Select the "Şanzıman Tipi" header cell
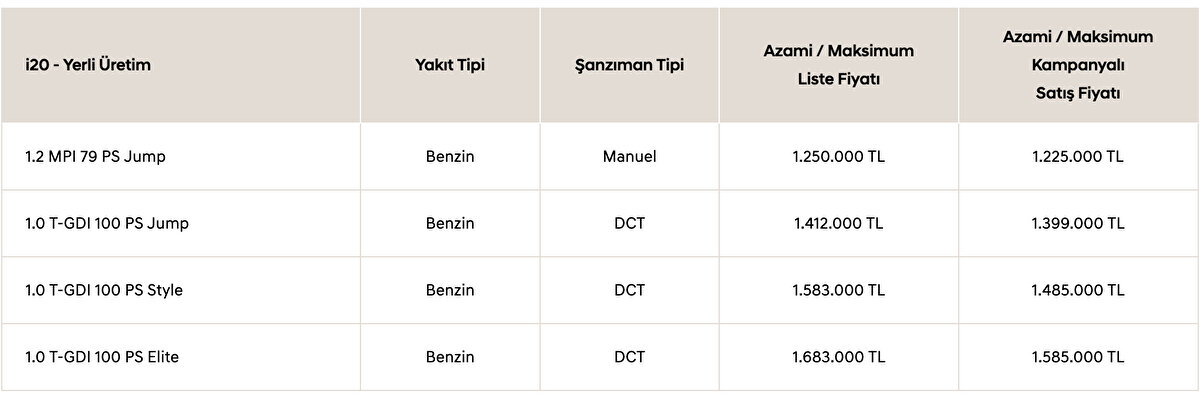The height and width of the screenshot is (401, 1200). (x=630, y=65)
